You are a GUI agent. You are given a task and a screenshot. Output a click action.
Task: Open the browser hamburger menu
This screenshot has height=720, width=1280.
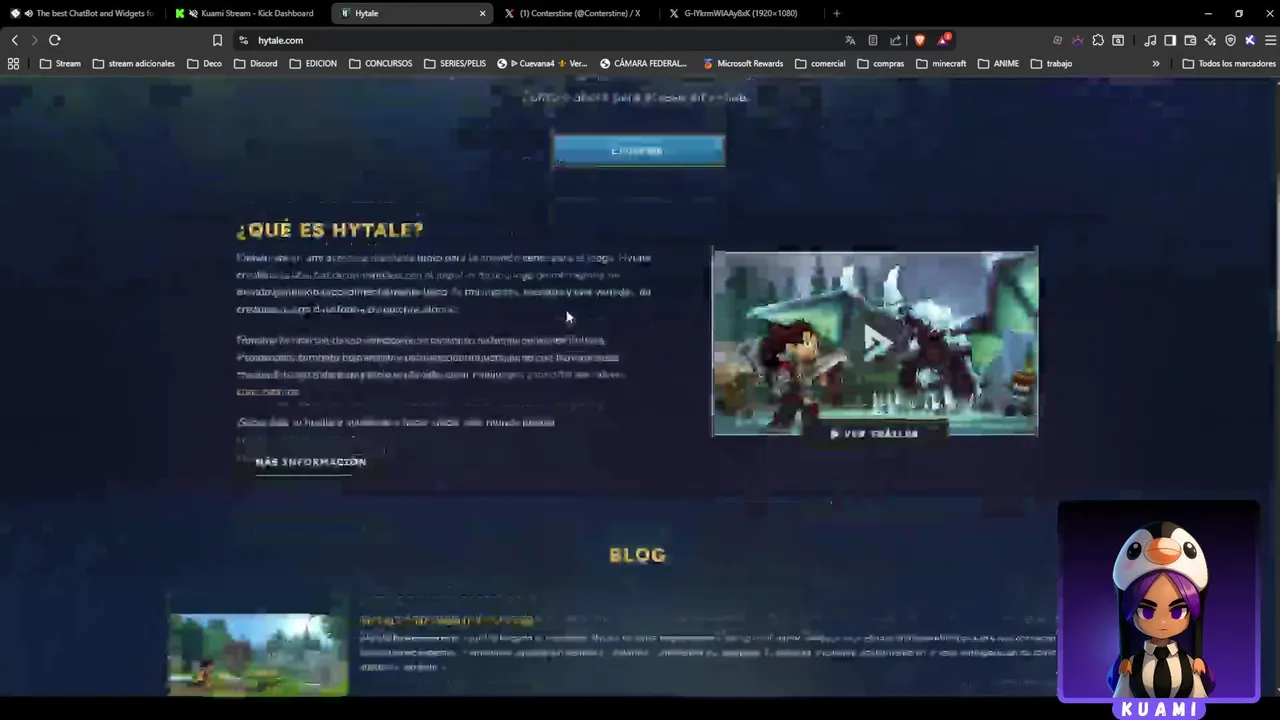(1270, 40)
